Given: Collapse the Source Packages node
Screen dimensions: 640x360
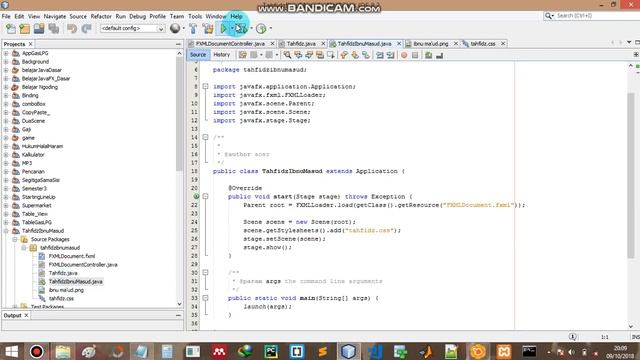Looking at the screenshot, I should pyautogui.click(x=15, y=239).
